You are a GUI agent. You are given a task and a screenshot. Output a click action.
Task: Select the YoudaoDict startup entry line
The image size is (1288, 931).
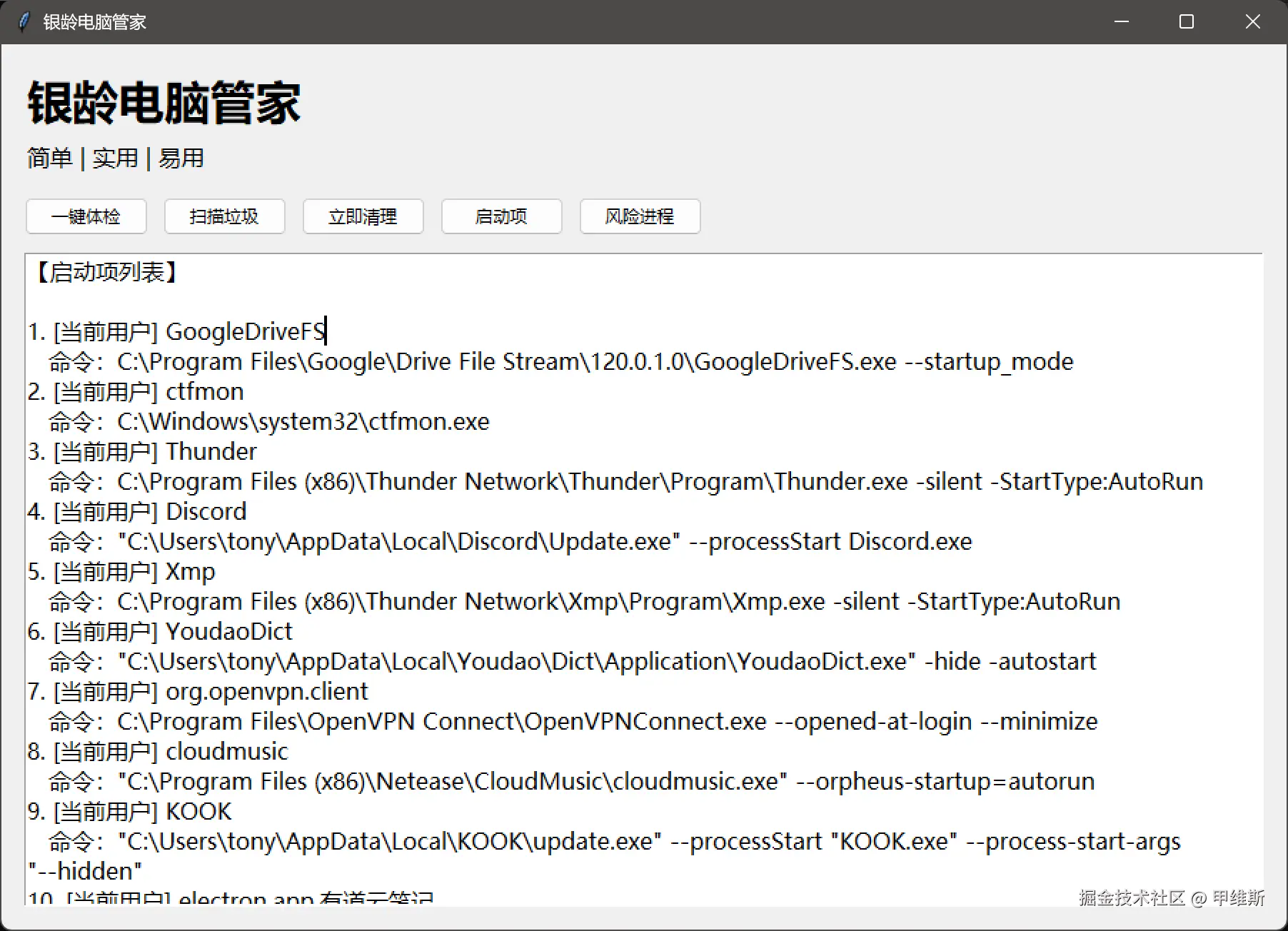[x=161, y=632]
